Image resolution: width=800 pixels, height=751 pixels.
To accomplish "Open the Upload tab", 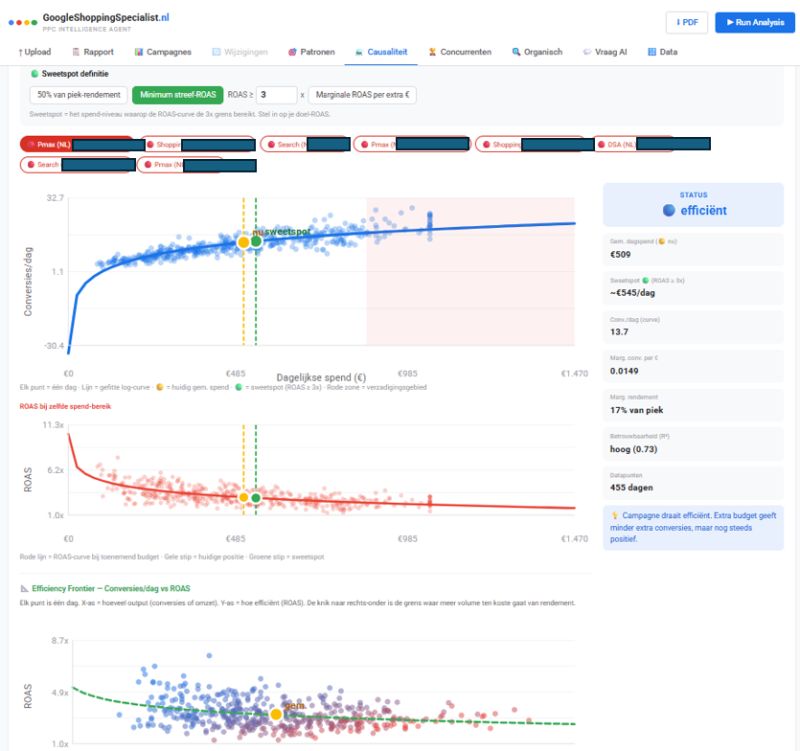I will coord(35,52).
